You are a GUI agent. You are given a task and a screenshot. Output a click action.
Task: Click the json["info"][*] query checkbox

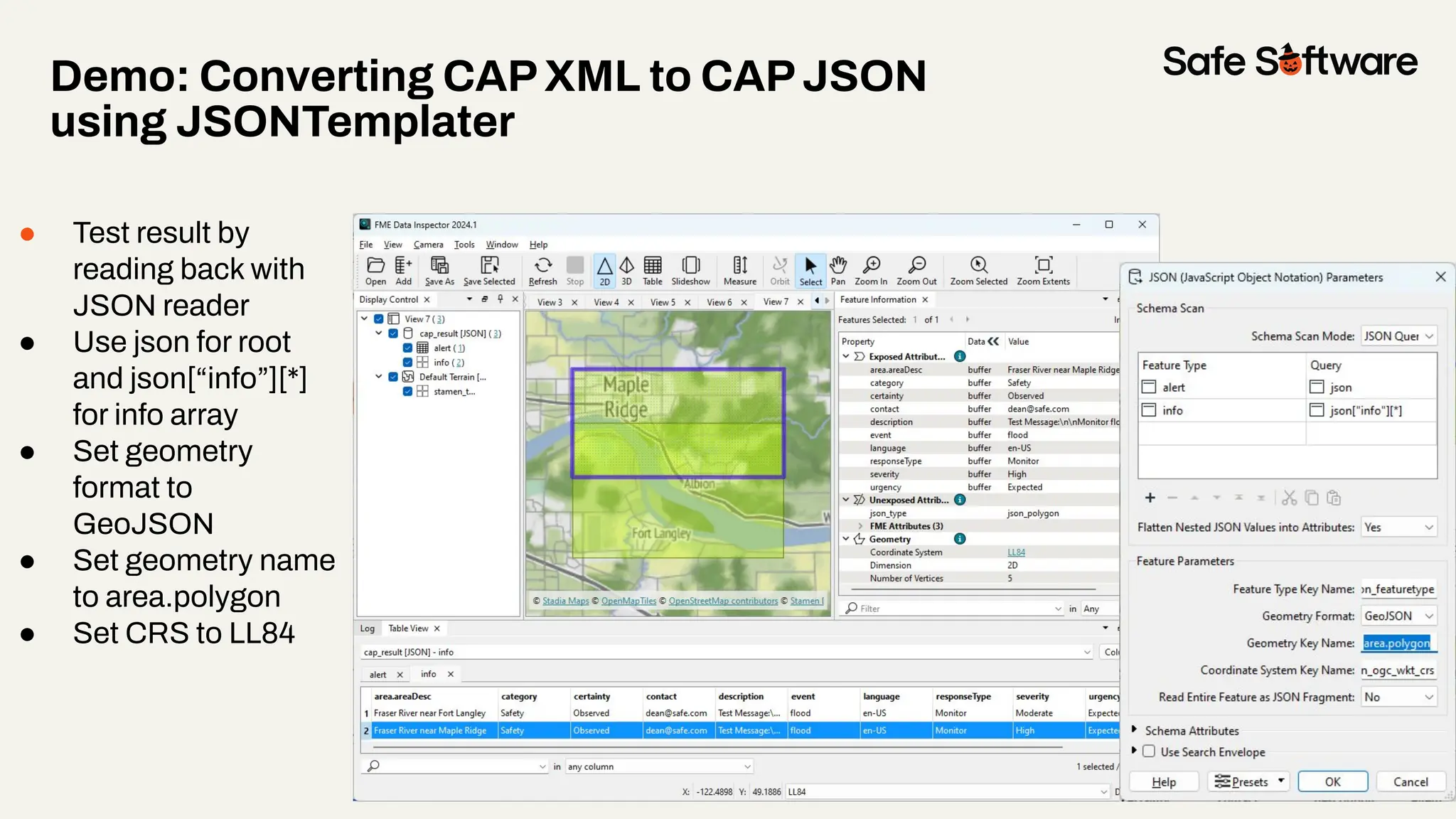coord(1317,410)
